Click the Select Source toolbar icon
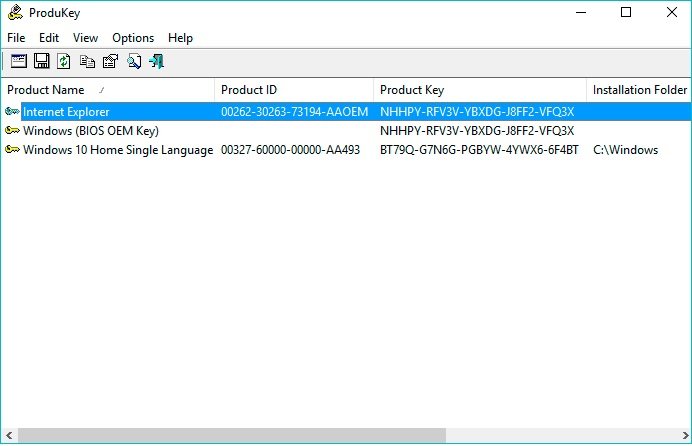This screenshot has height=446, width=692. [18, 62]
